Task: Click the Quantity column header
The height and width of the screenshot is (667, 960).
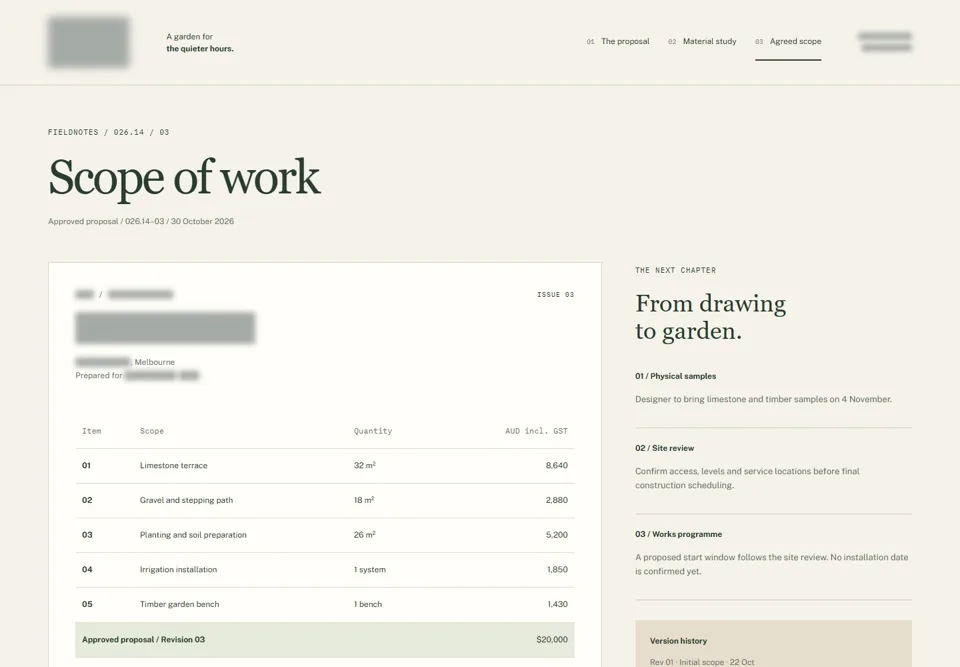Action: click(373, 431)
